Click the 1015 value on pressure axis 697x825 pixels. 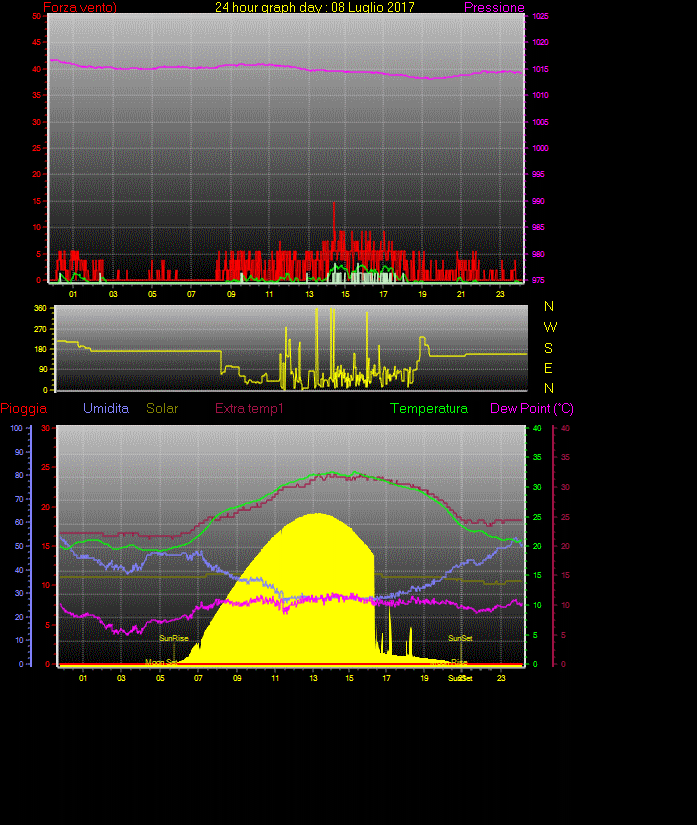tap(540, 69)
